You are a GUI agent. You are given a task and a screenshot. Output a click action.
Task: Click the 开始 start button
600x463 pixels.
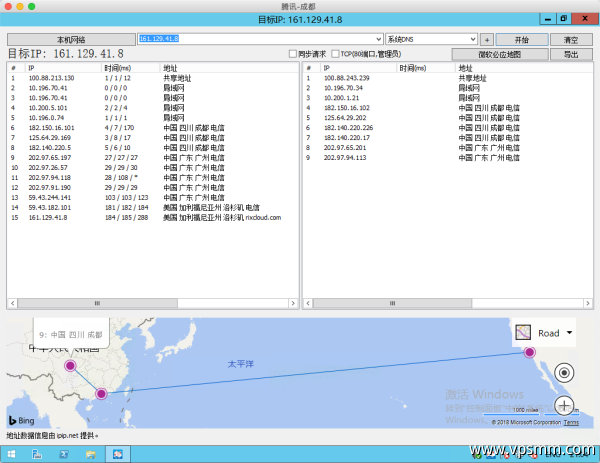(x=522, y=39)
